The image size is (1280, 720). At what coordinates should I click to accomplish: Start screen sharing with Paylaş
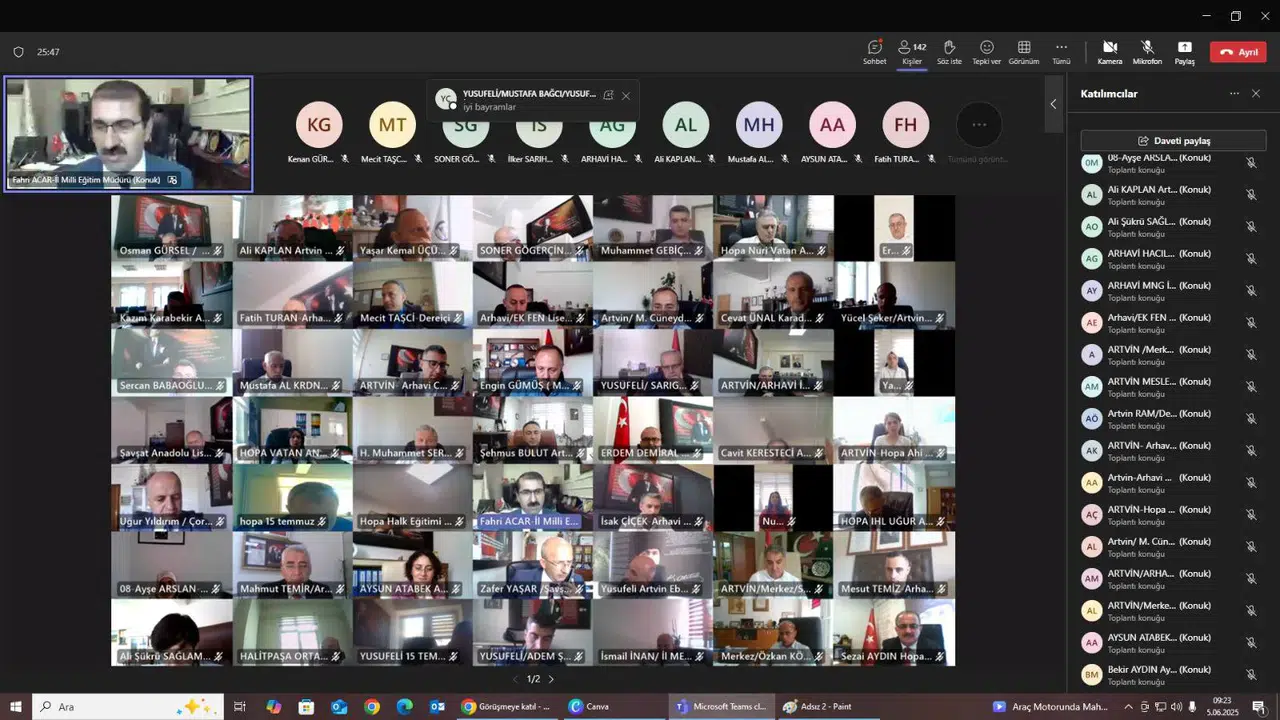click(1184, 51)
